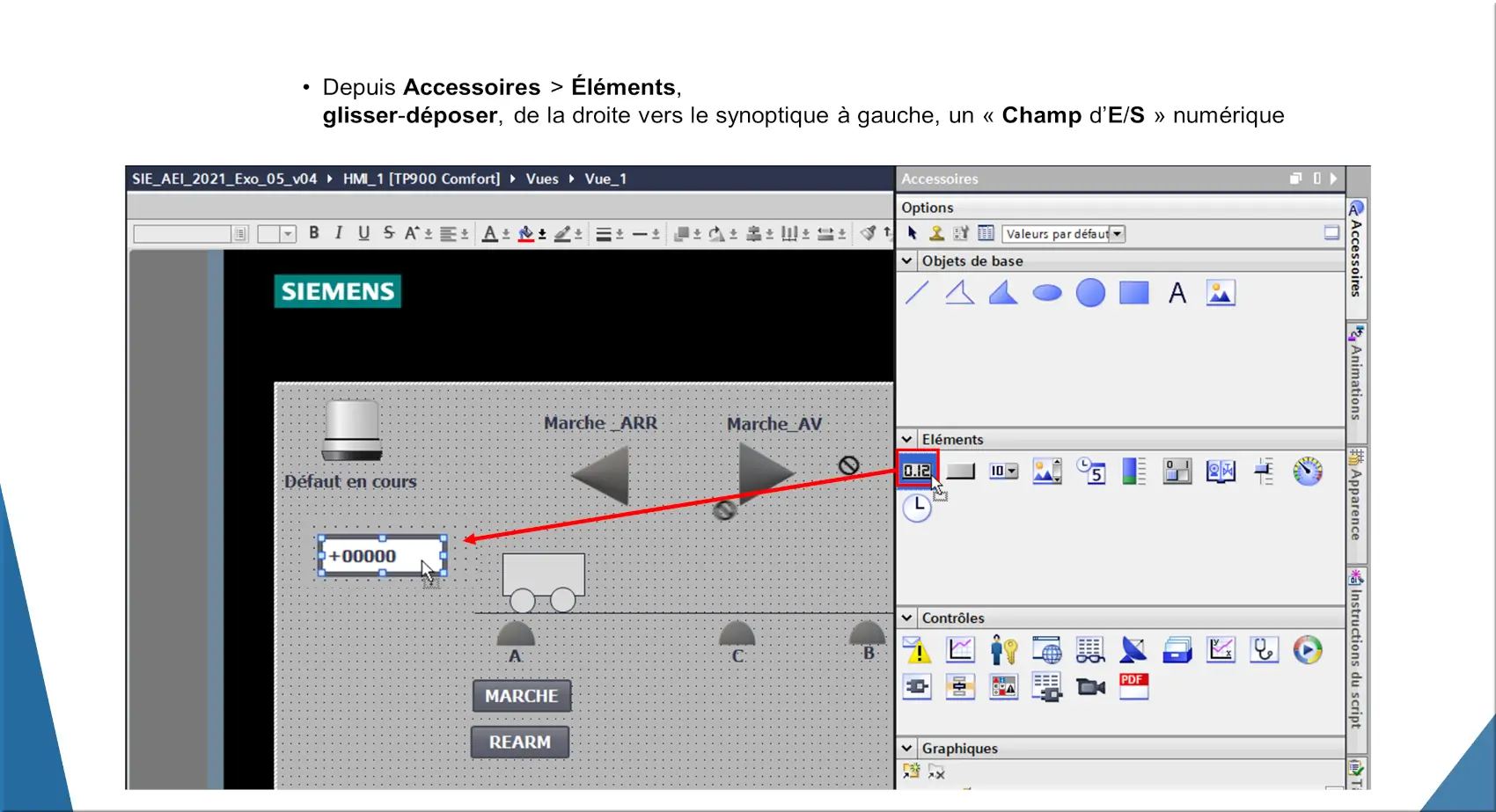The height and width of the screenshot is (812, 1496).
Task: Toggle Bold text formatting
Action: click(x=314, y=233)
